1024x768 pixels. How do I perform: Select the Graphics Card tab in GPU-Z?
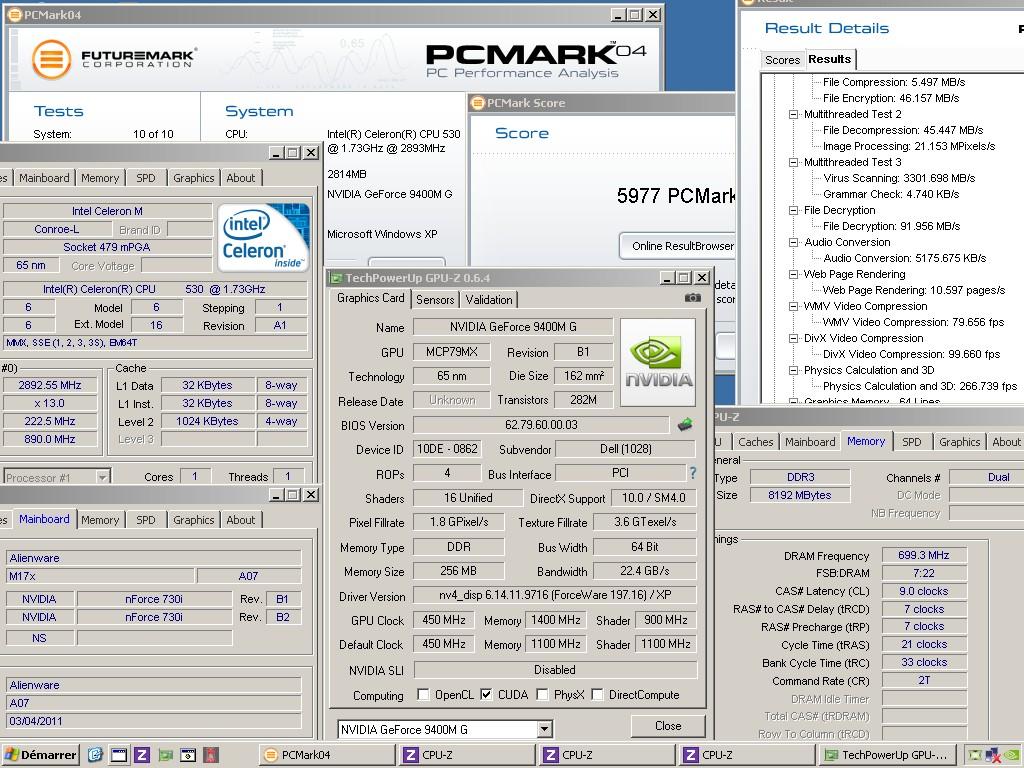[x=370, y=298]
